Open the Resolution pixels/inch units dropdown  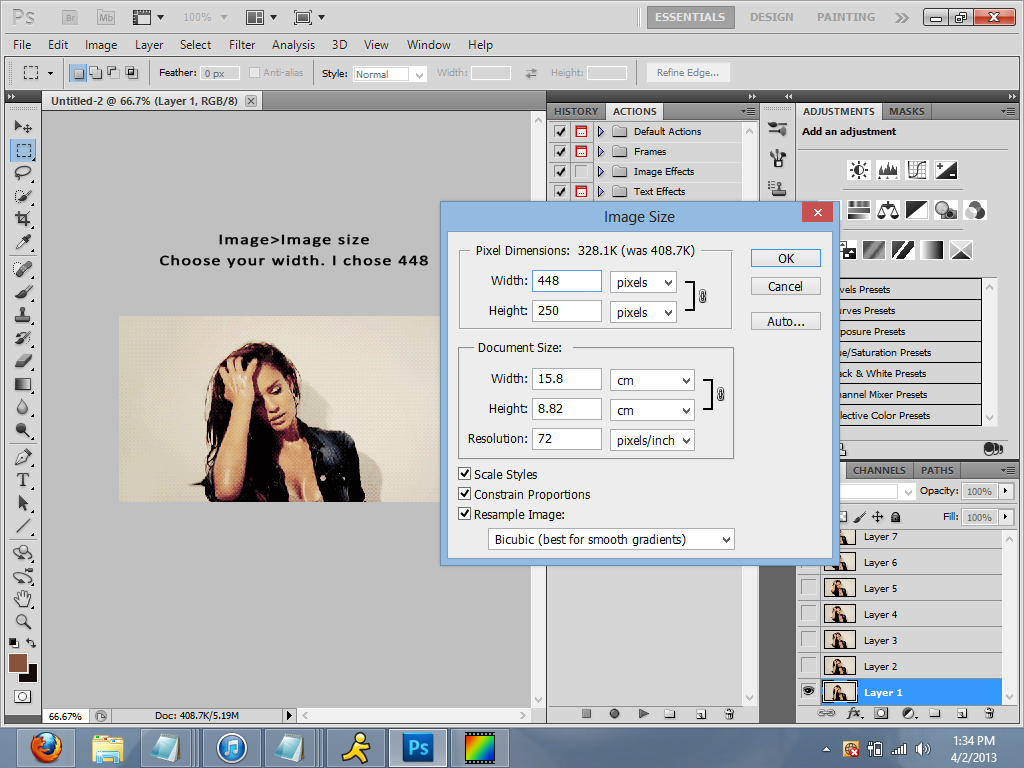click(x=652, y=440)
